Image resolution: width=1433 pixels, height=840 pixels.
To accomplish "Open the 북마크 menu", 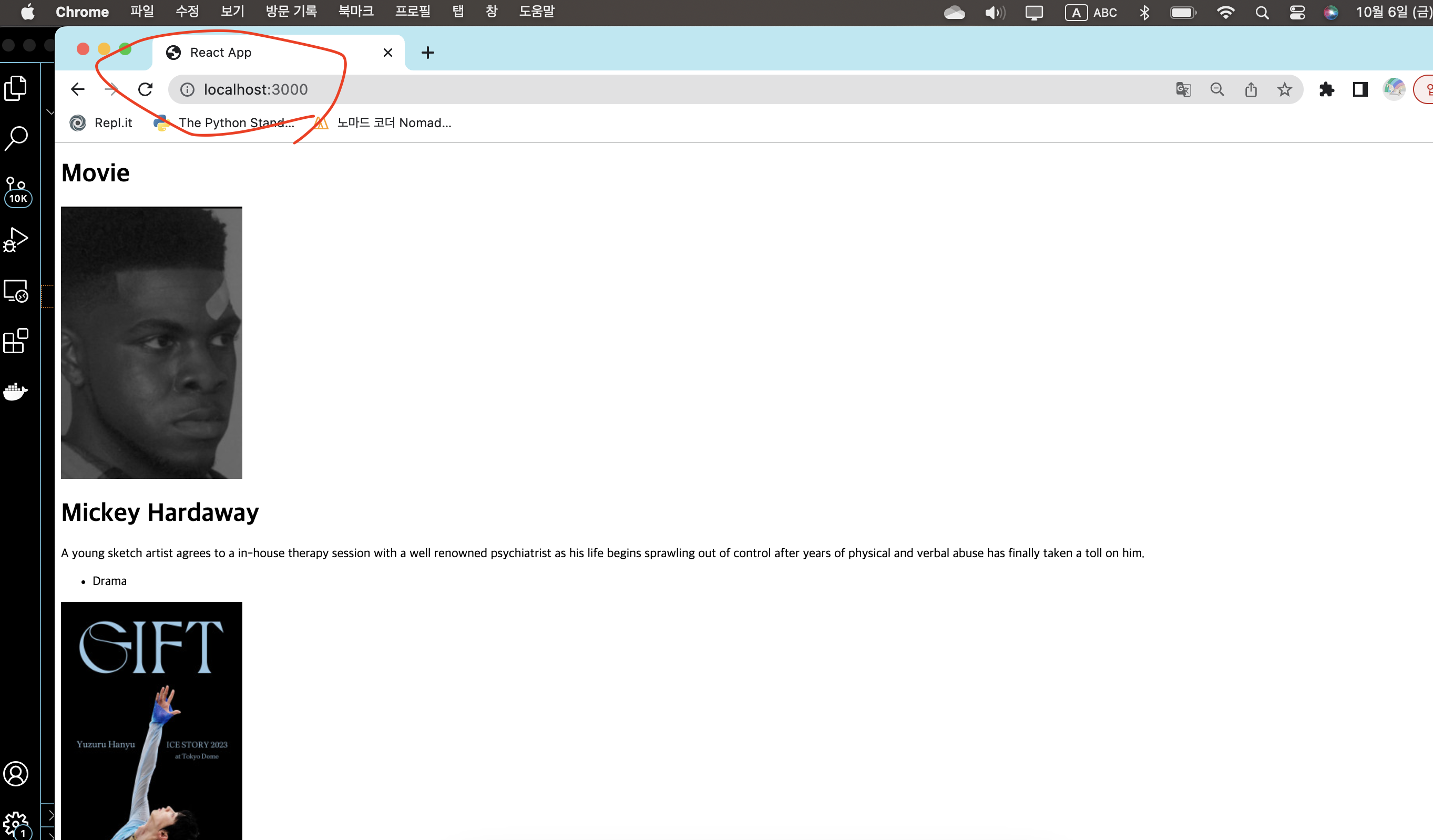I will [x=355, y=12].
